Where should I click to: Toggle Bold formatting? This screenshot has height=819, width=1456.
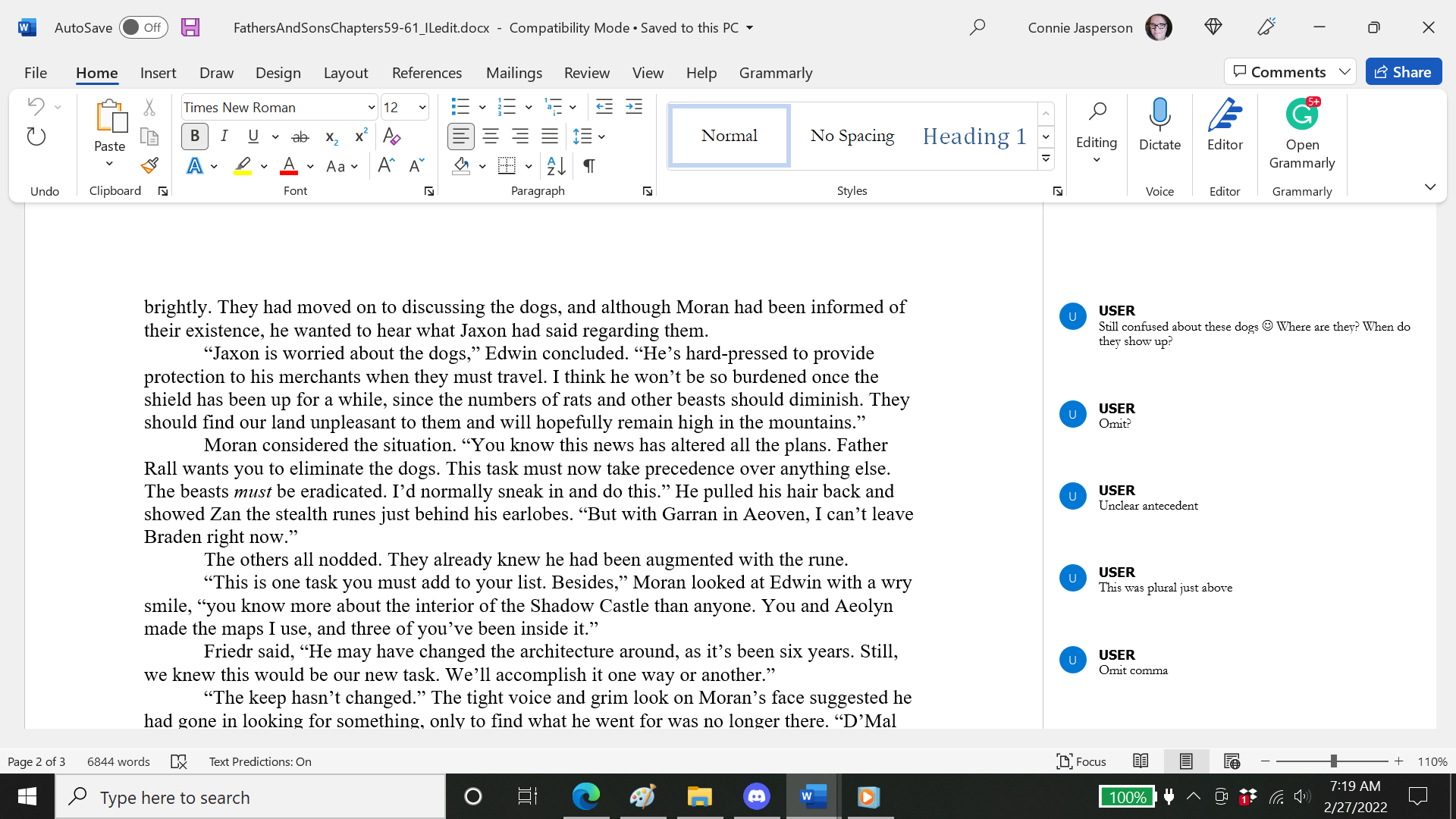195,136
